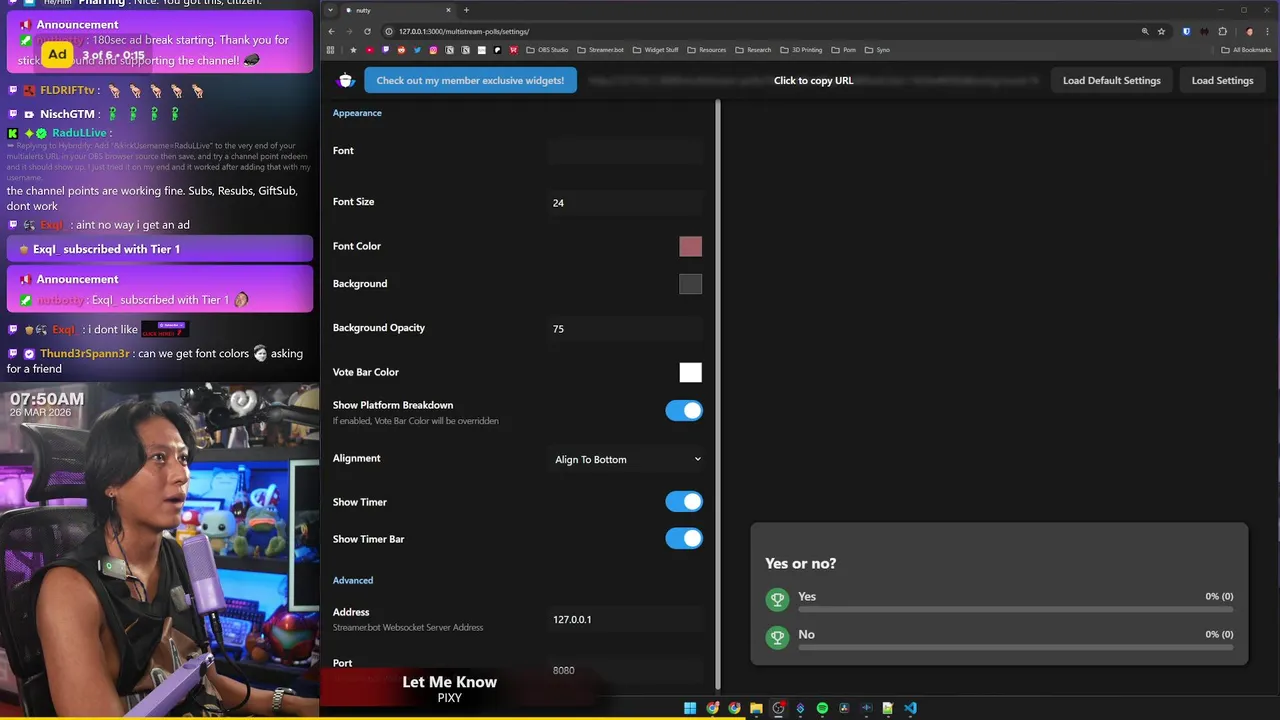Select the nutty browser tab

pos(396,10)
